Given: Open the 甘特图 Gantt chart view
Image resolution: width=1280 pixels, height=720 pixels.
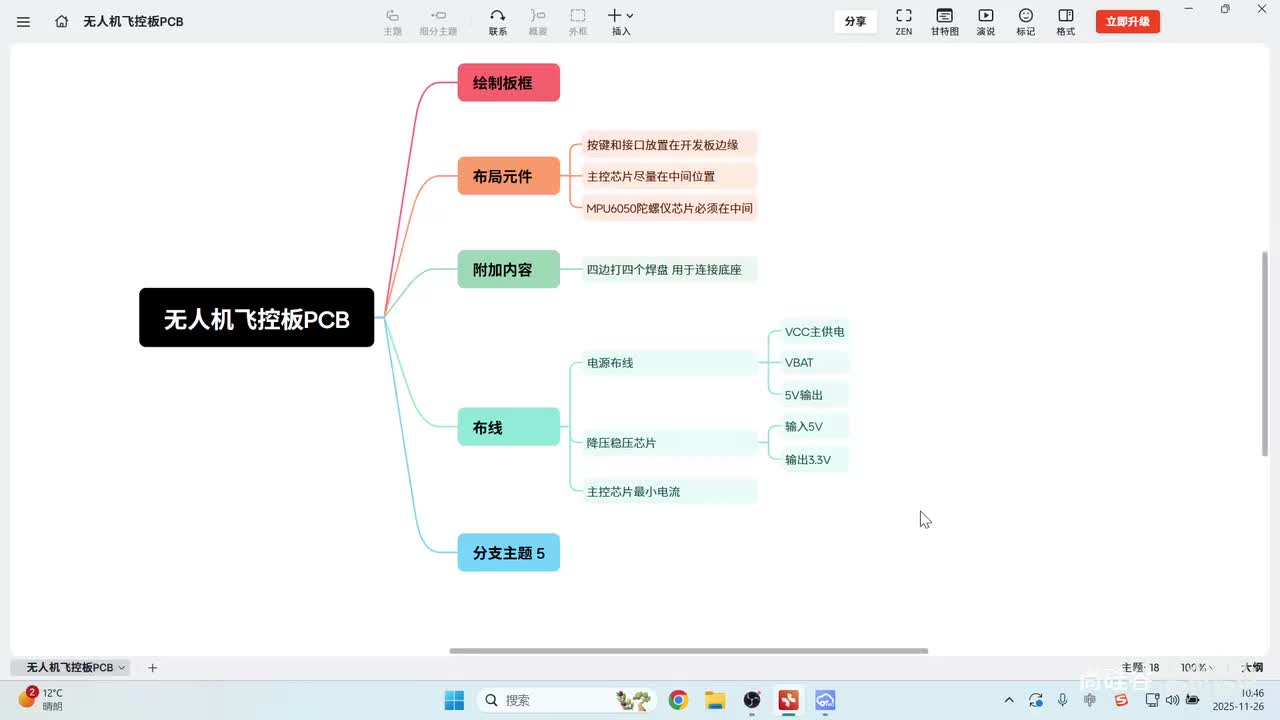Looking at the screenshot, I should pos(945,21).
